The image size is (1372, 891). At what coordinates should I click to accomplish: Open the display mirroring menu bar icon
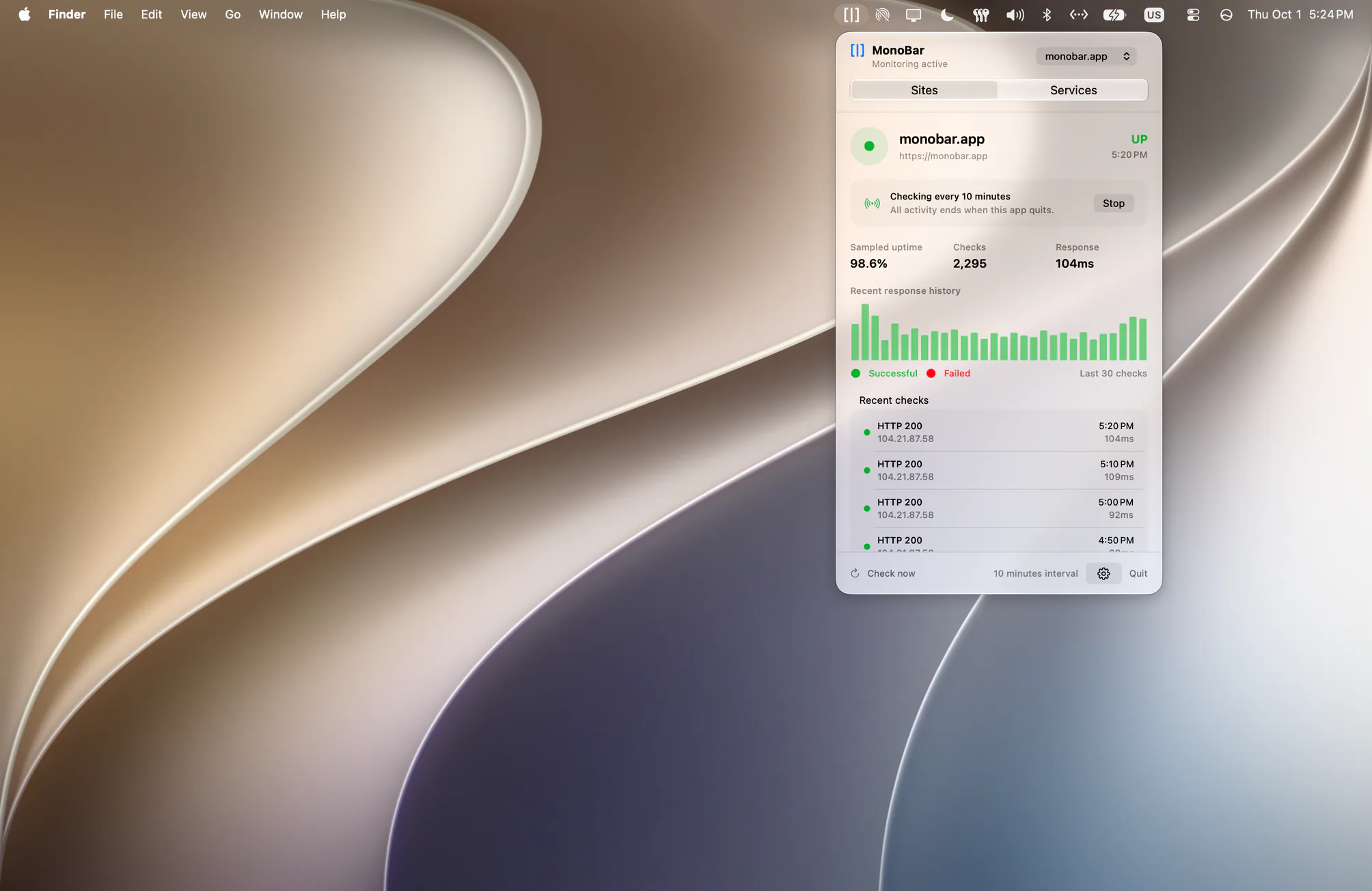(914, 14)
